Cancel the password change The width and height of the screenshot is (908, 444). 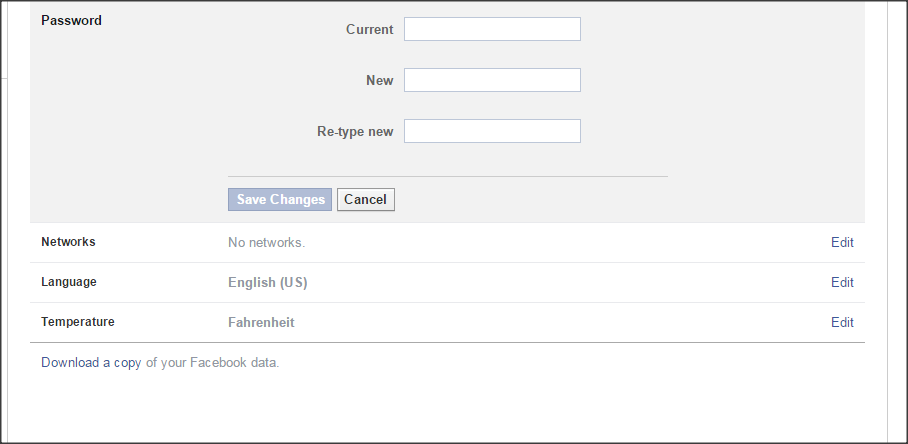365,199
